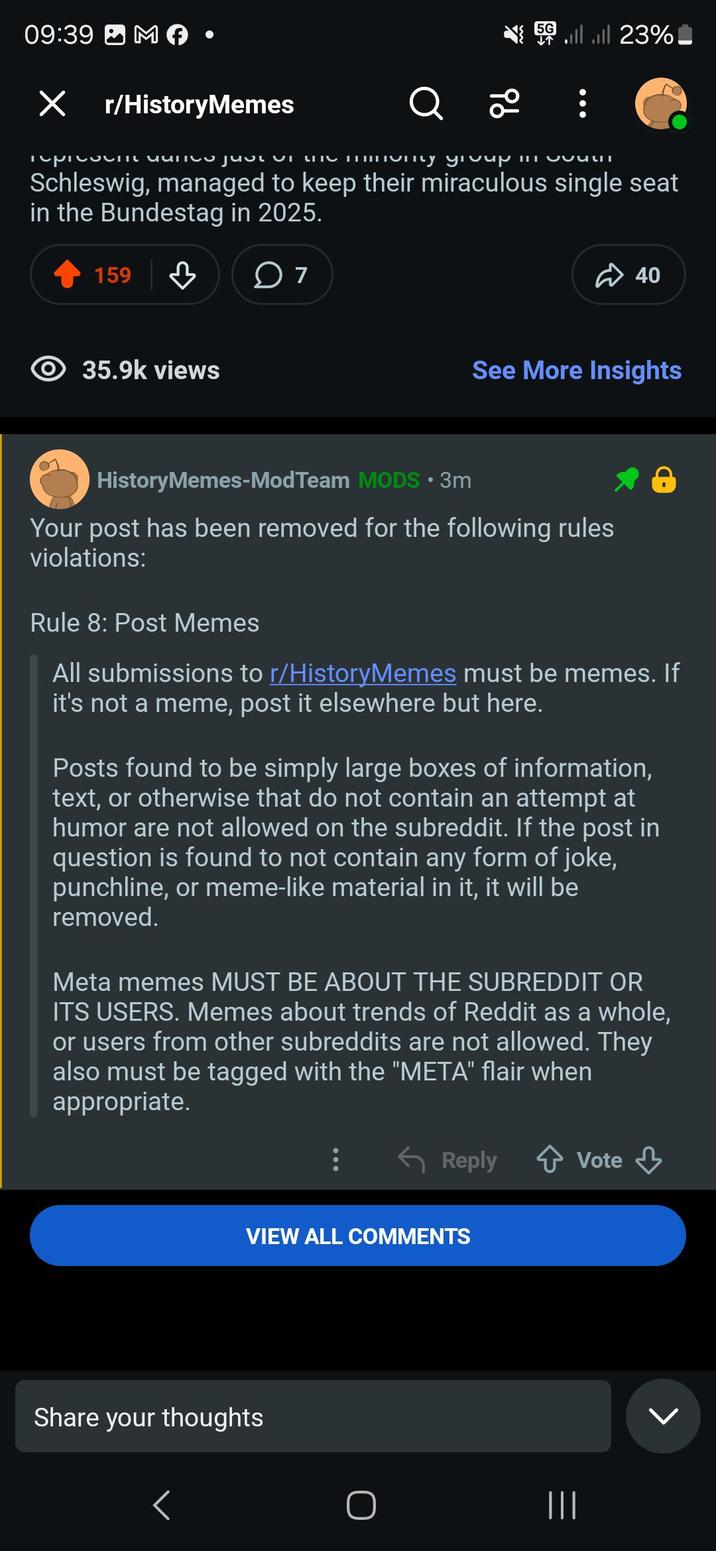Screen dimensions: 716x1551
Task: Reply to the ModTeam comment
Action: [447, 1160]
